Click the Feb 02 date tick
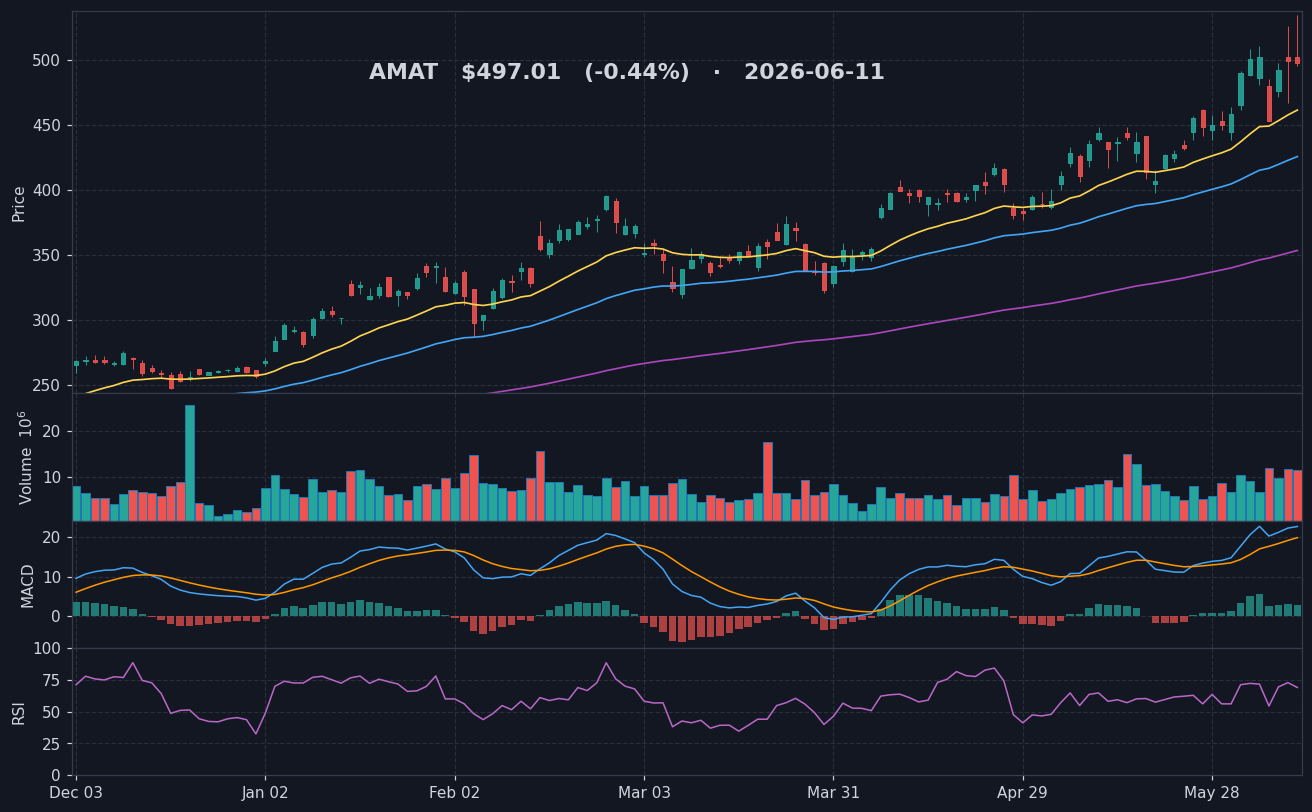This screenshot has width=1312, height=812. [x=455, y=793]
